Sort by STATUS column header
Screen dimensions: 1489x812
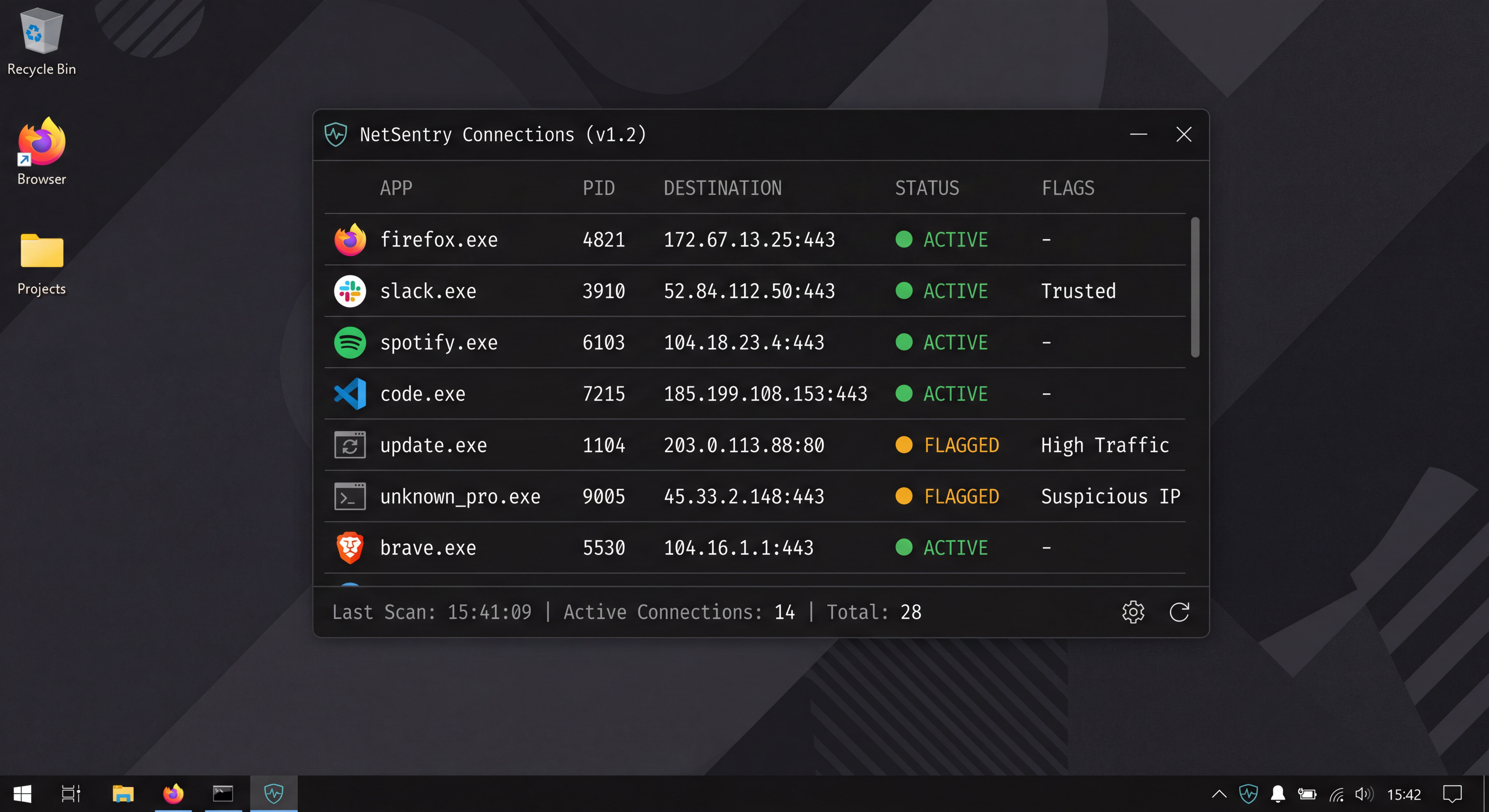pos(927,188)
